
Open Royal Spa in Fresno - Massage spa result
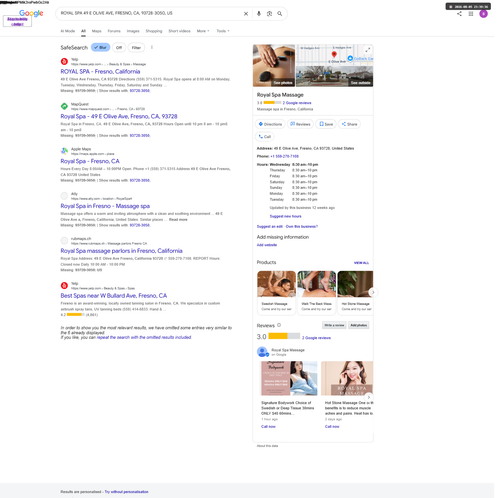(105, 206)
